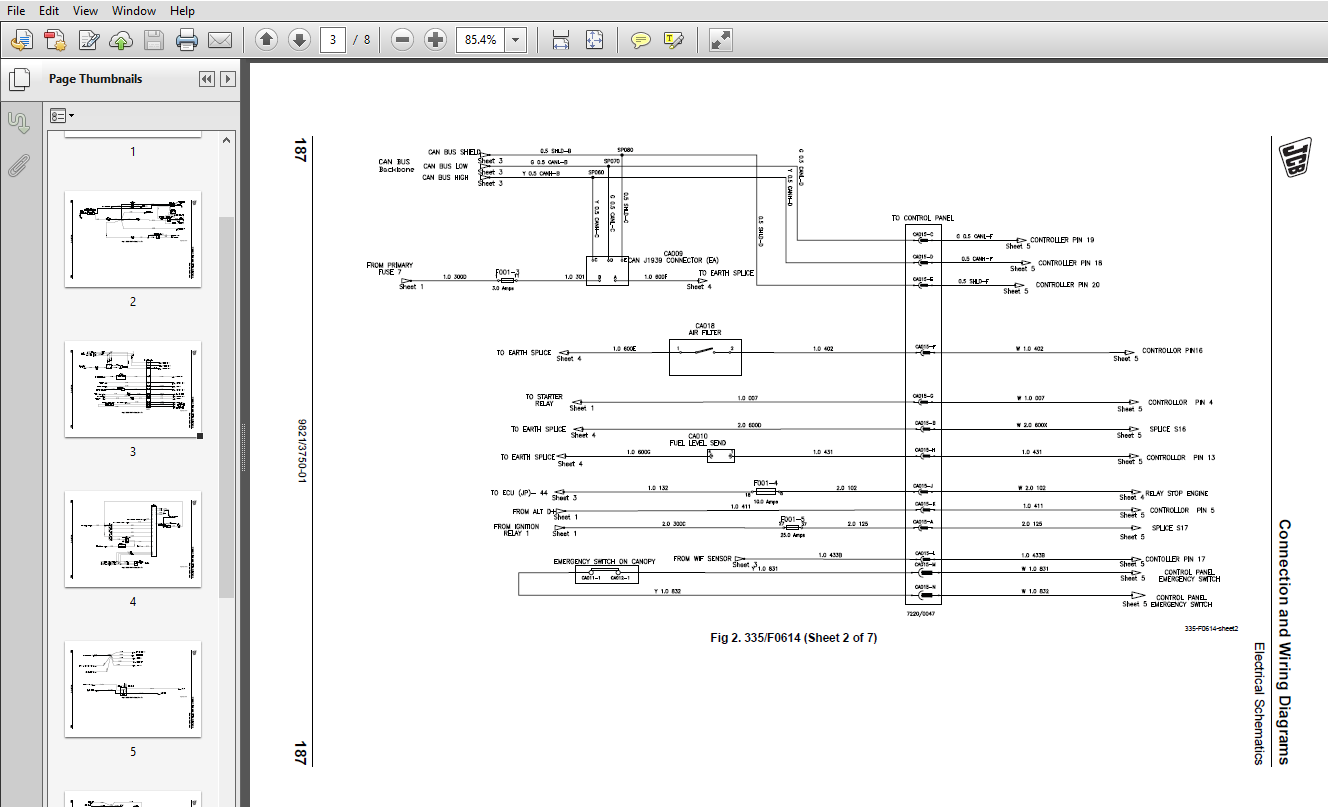
Task: Click the page number input field
Action: pos(333,40)
